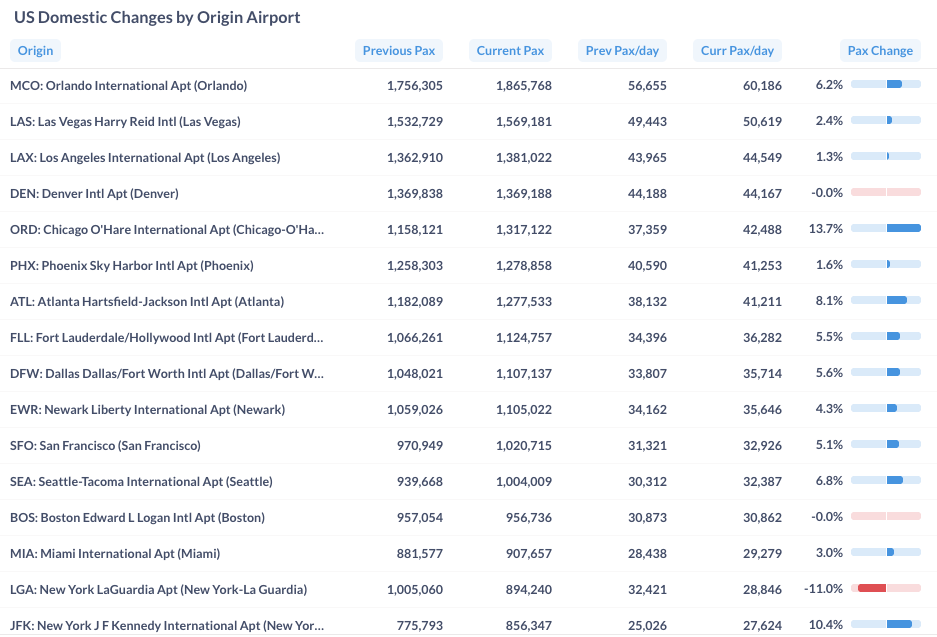Click the DEN Denver Intl Apt row
The image size is (937, 637).
pyautogui.click(x=94, y=194)
